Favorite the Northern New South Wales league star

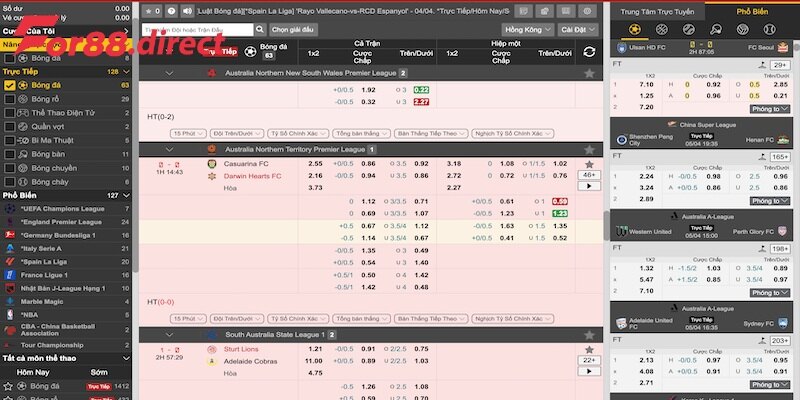coord(589,73)
